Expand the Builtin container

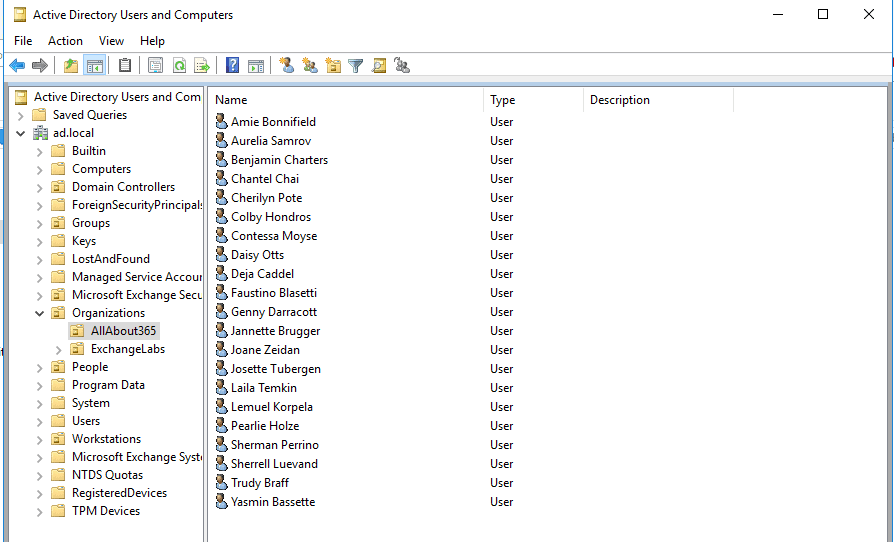(39, 152)
